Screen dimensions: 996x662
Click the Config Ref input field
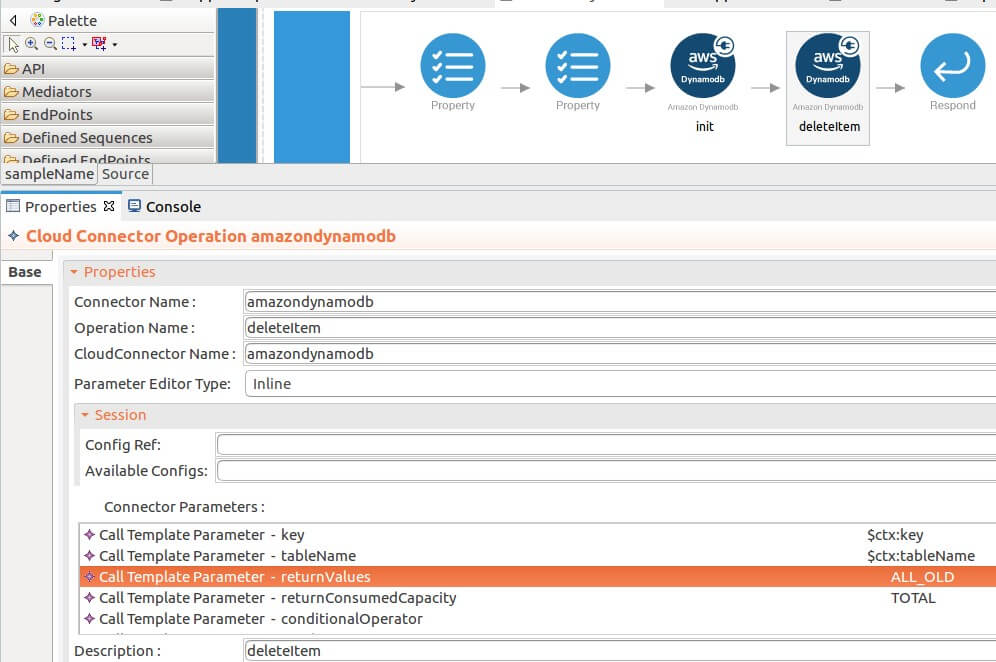606,445
